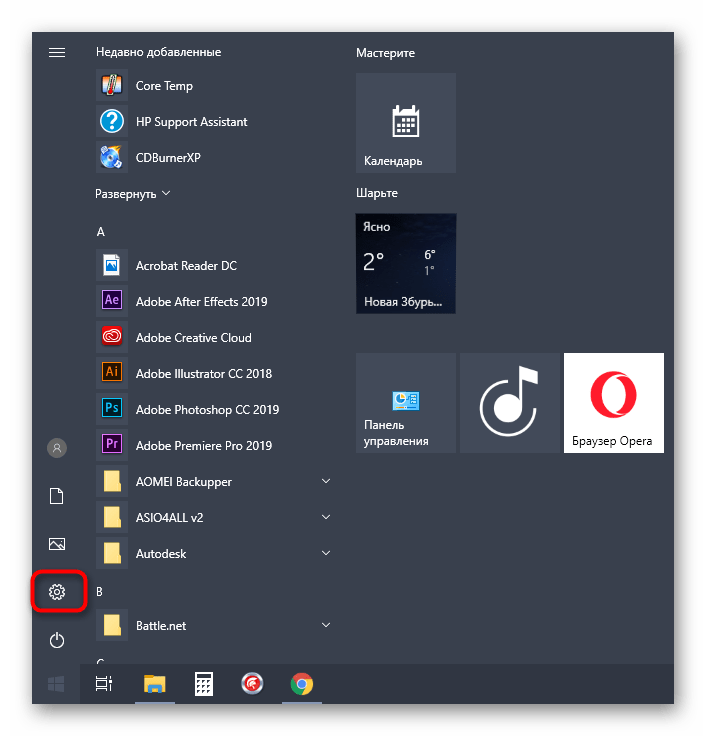This screenshot has width=706, height=736.
Task: Expand the Autodesk folder chevron
Action: coord(326,553)
